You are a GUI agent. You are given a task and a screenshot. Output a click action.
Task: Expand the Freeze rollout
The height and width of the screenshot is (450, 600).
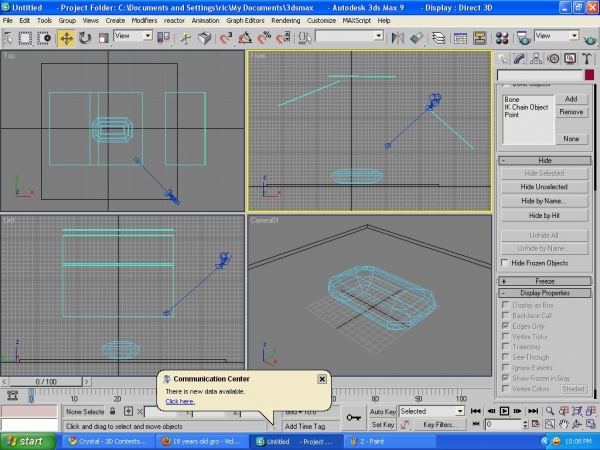pos(545,281)
